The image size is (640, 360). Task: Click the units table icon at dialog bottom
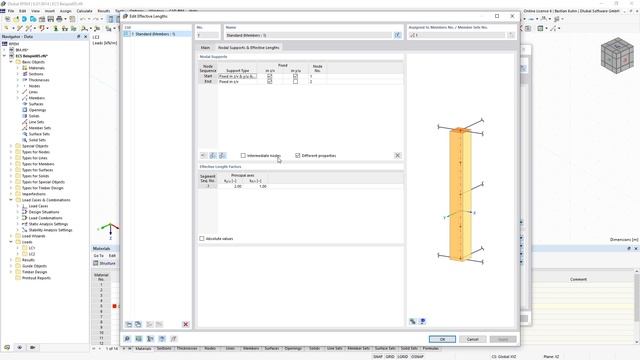tap(139, 339)
